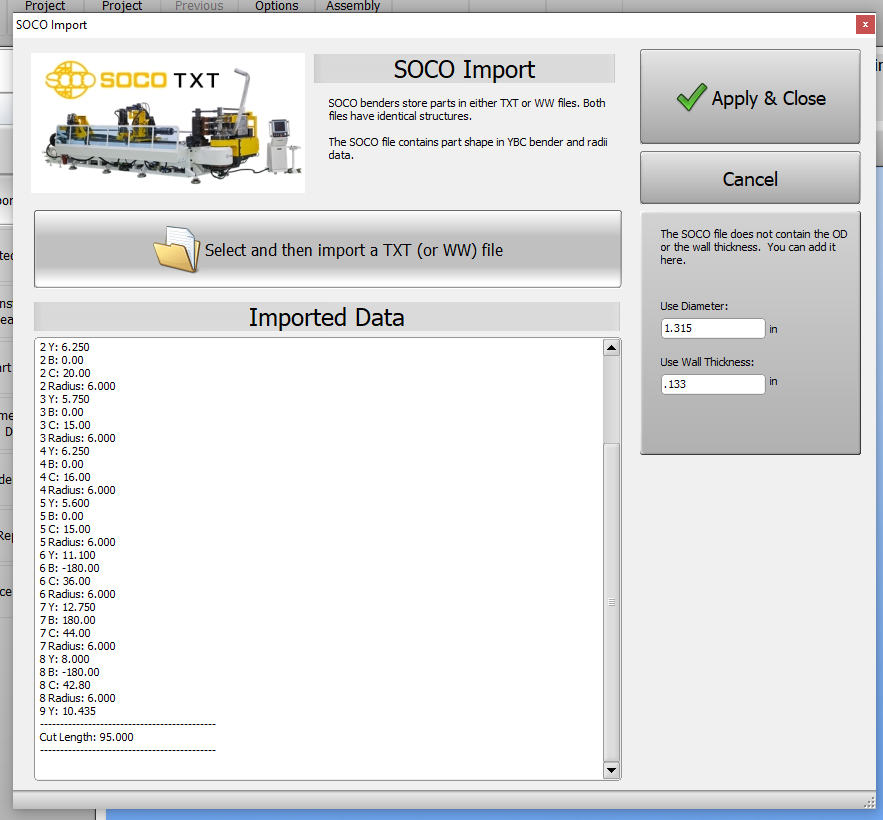Click the '6 B: -180.00' line
This screenshot has height=820, width=883.
[x=69, y=568]
